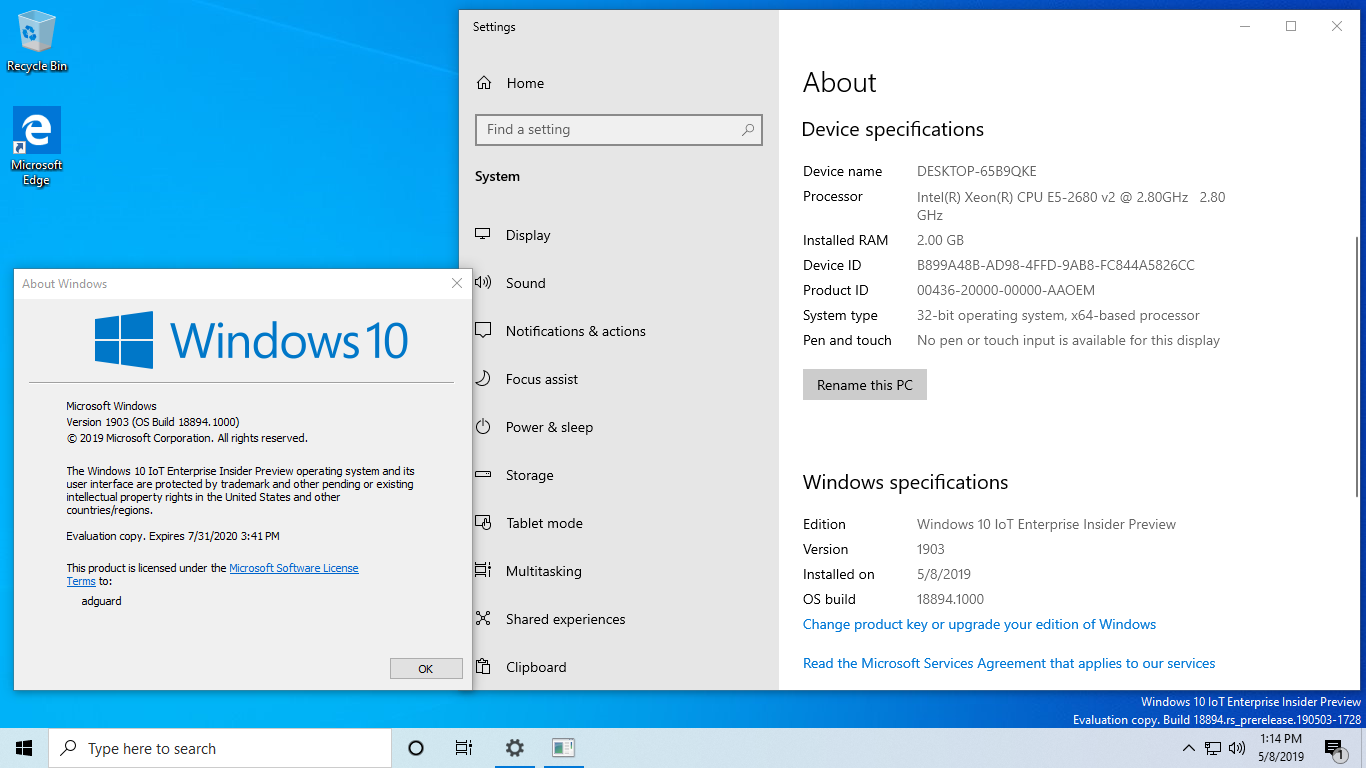
Task: Show hidden tray icons chevron
Action: 1188,748
